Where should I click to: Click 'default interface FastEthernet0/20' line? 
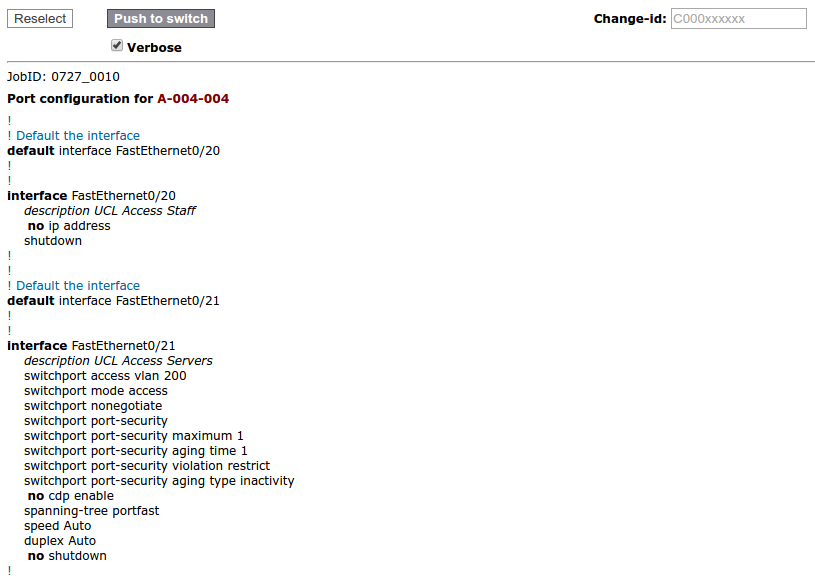click(113, 151)
